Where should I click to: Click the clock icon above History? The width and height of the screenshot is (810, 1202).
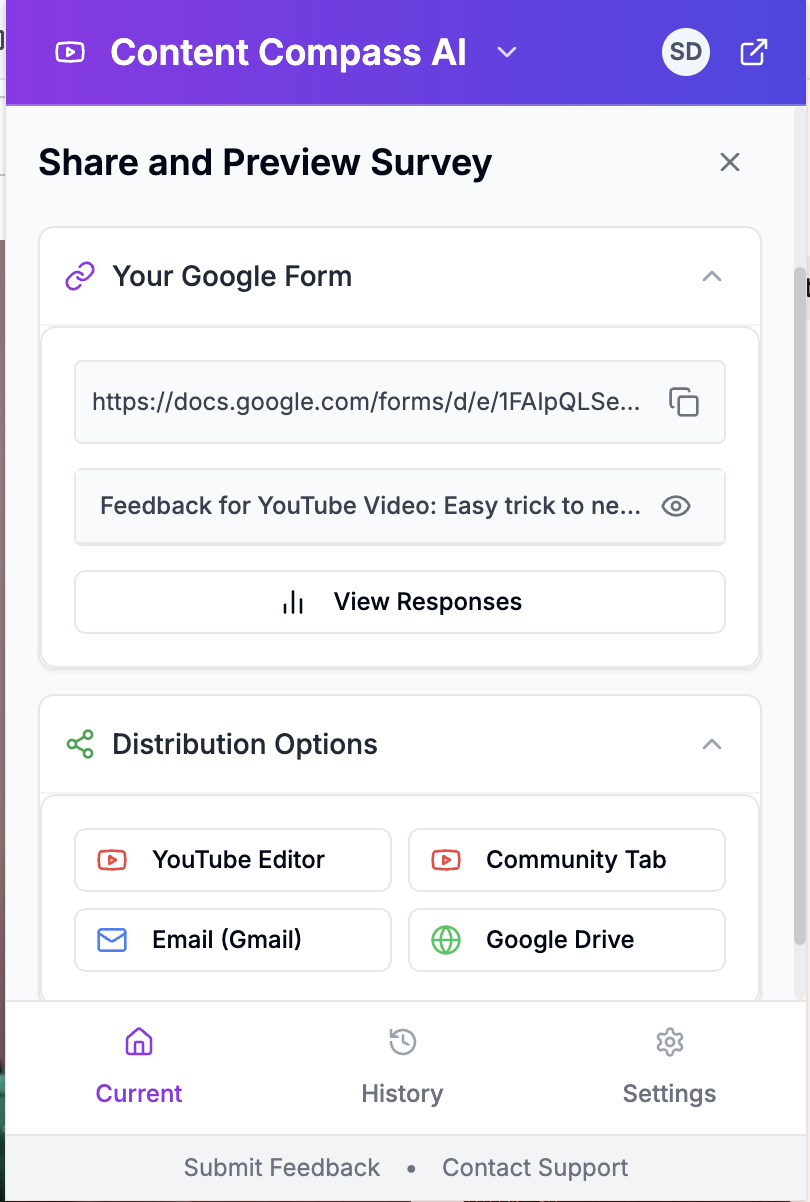click(402, 1042)
